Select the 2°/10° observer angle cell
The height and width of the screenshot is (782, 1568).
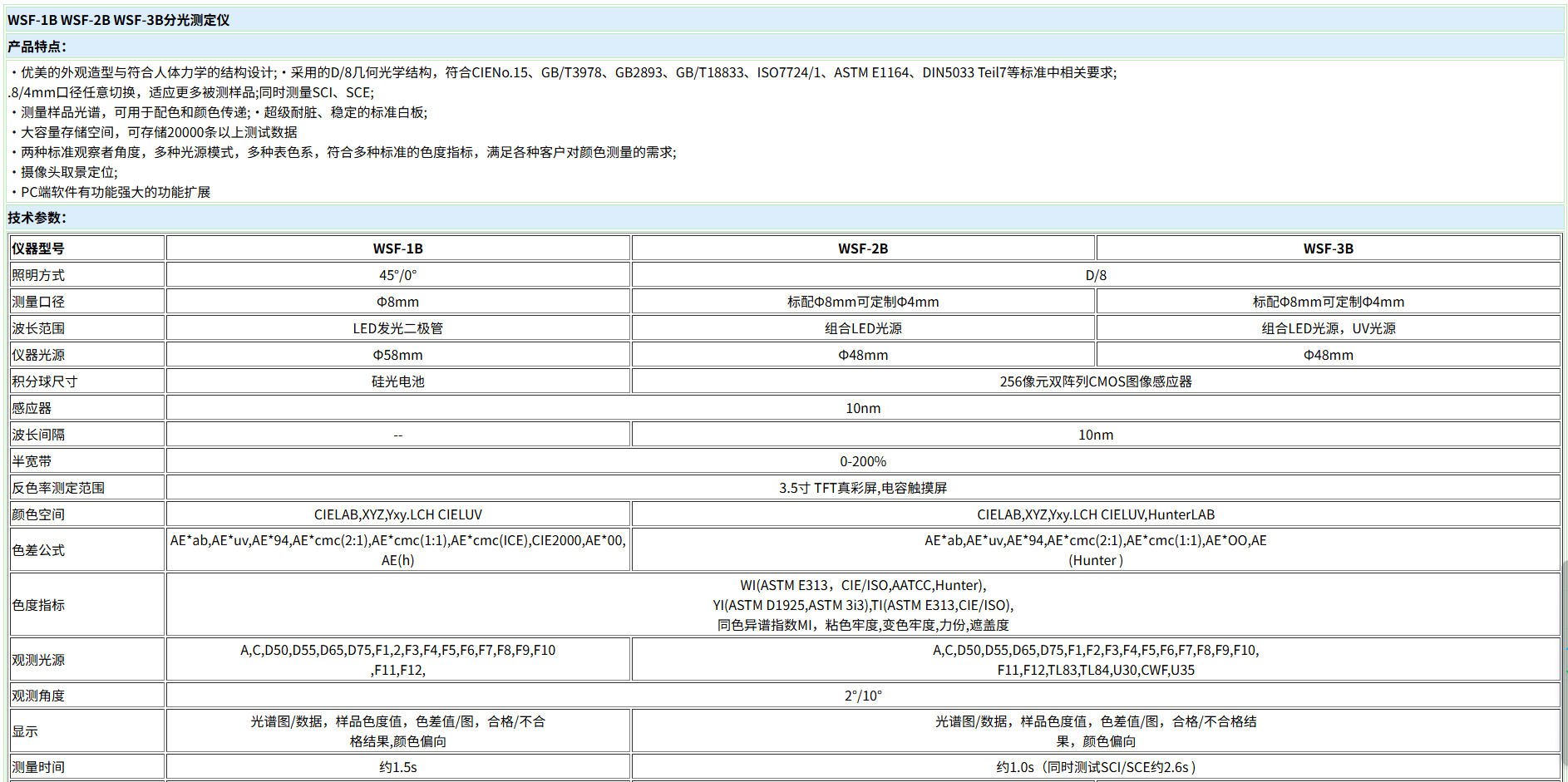tap(862, 696)
